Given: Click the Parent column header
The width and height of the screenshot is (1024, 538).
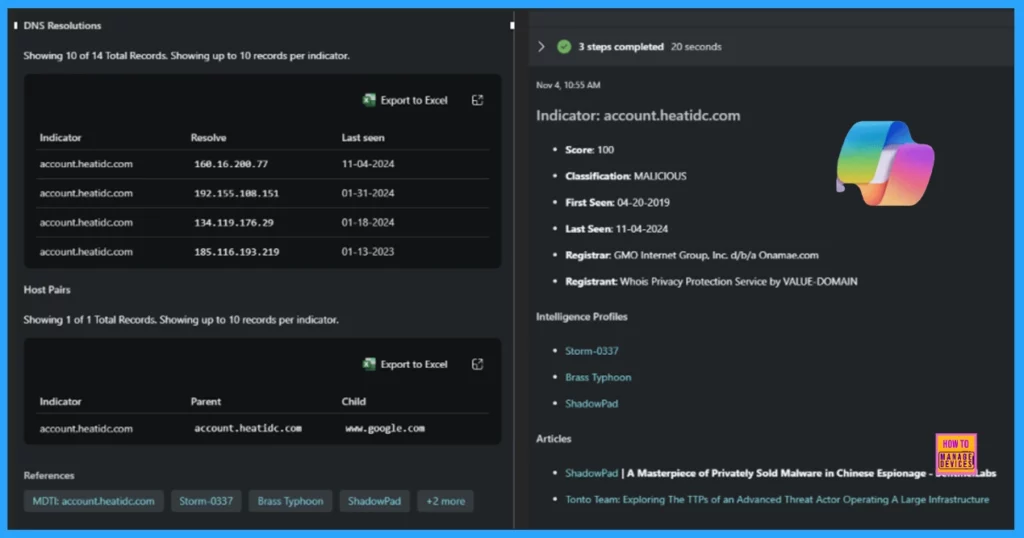Looking at the screenshot, I should (x=206, y=402).
